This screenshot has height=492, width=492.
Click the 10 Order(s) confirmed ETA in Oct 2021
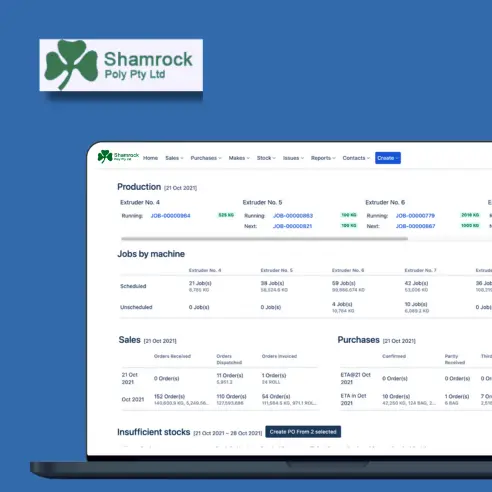point(396,396)
